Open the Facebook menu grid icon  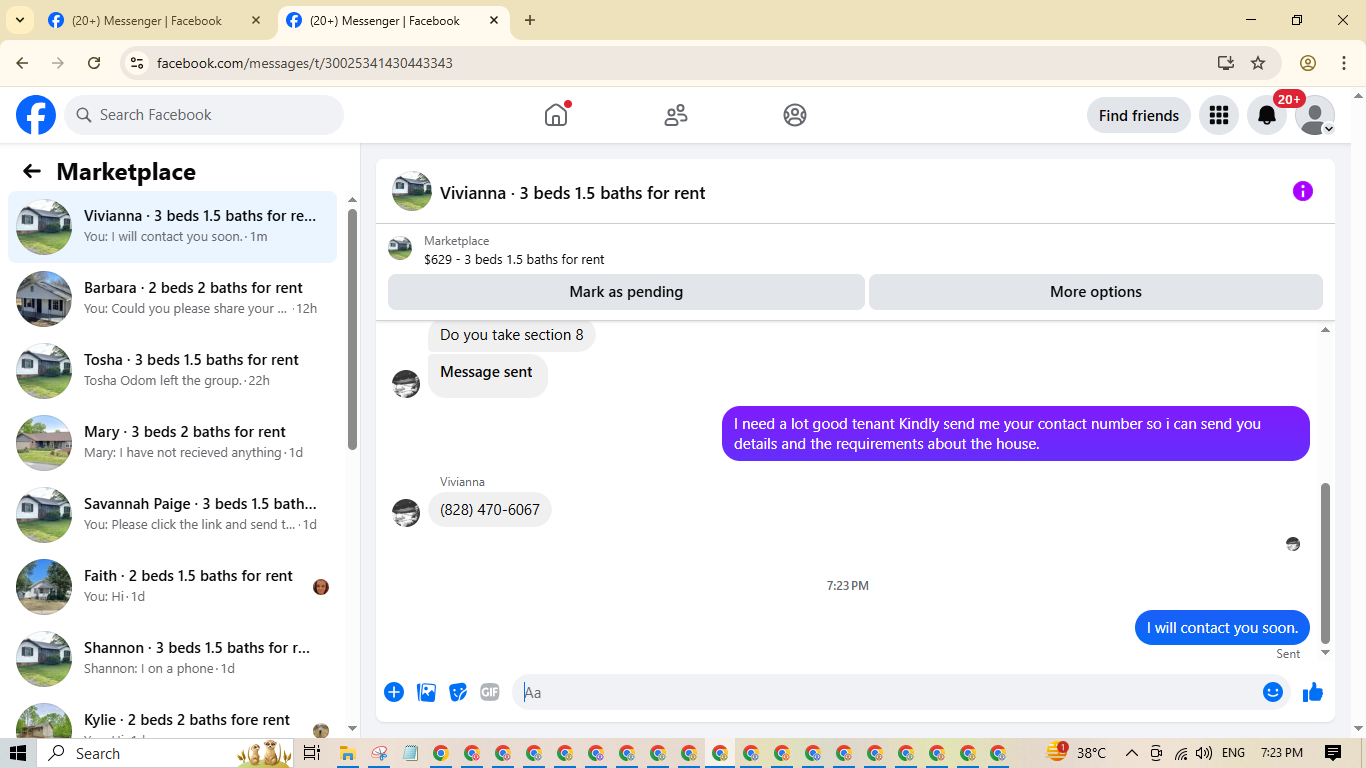[x=1218, y=115]
